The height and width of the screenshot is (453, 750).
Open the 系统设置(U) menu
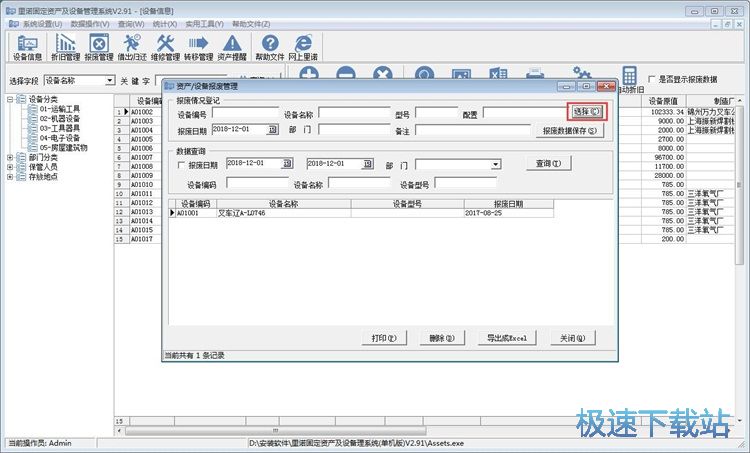pos(42,23)
